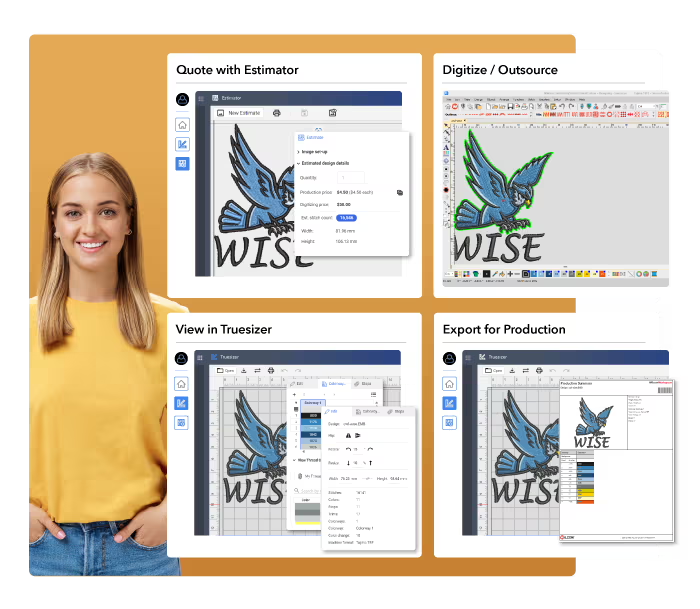
Task: Add a new colorway with plus icon
Action: pos(295,395)
